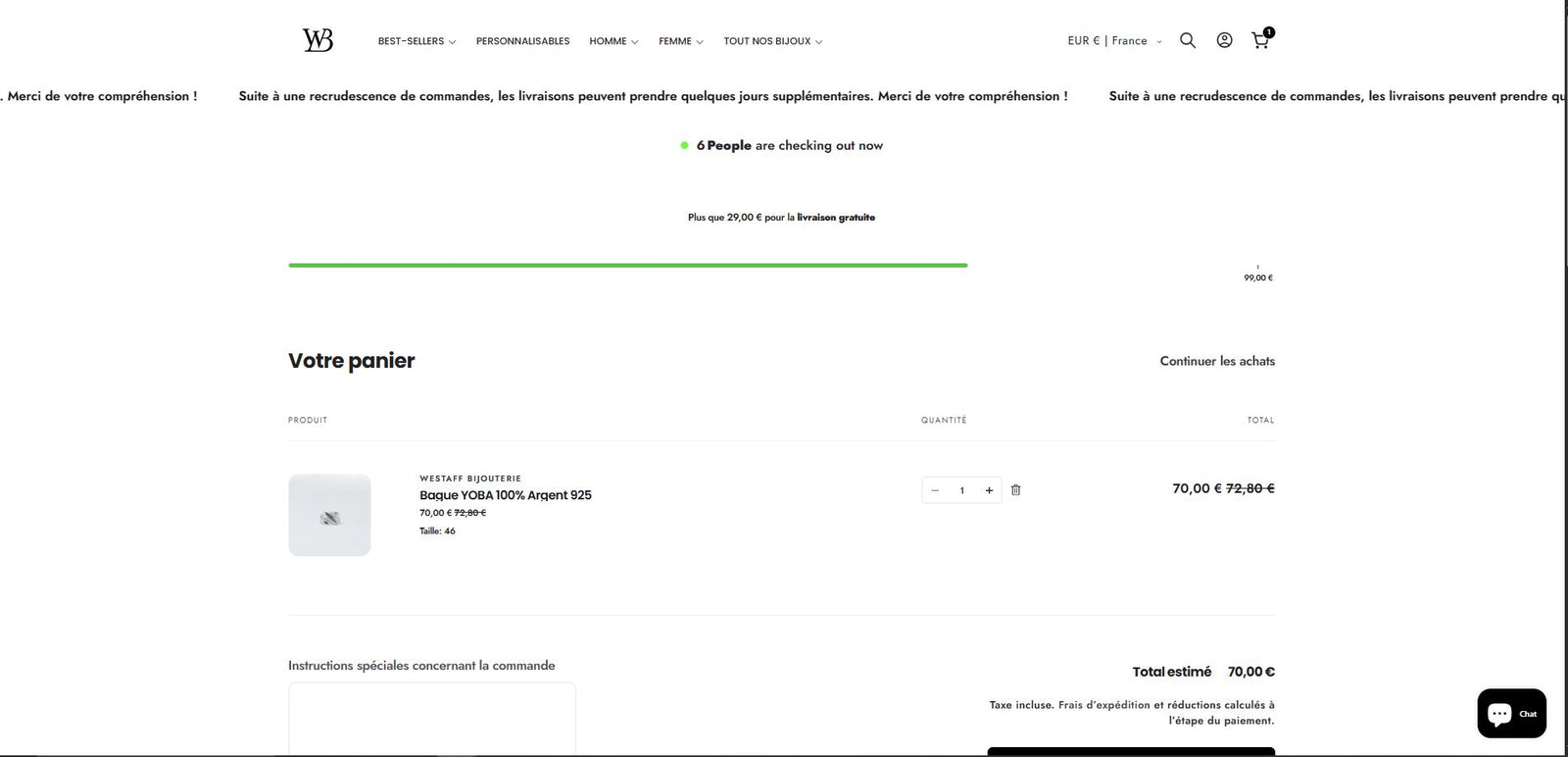Click the Bague YOBA product thumbnail

point(329,515)
